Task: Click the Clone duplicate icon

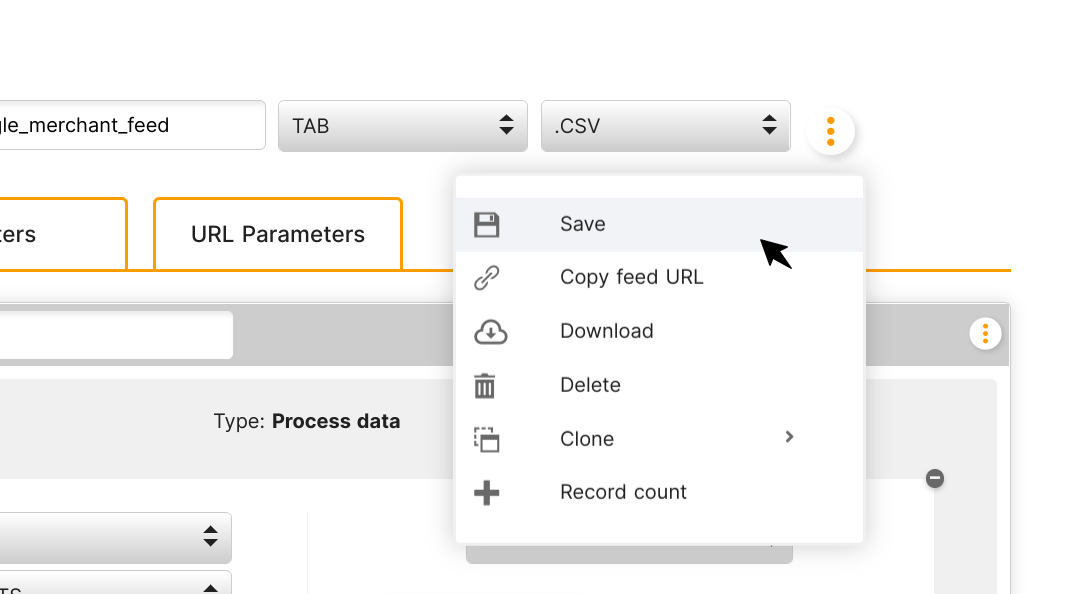Action: [x=487, y=440]
